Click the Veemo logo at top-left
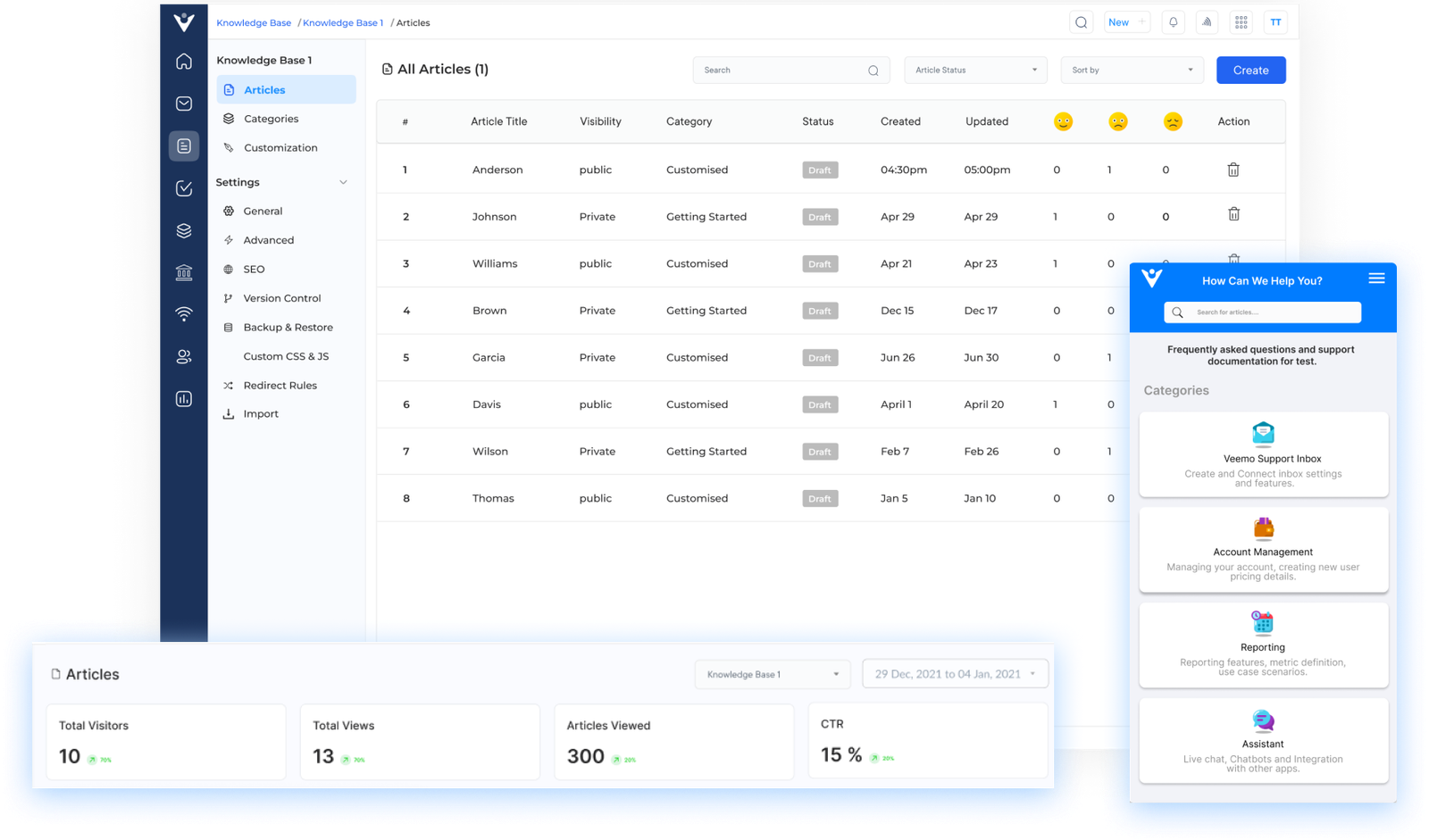Image resolution: width=1429 pixels, height=840 pixels. (x=184, y=21)
